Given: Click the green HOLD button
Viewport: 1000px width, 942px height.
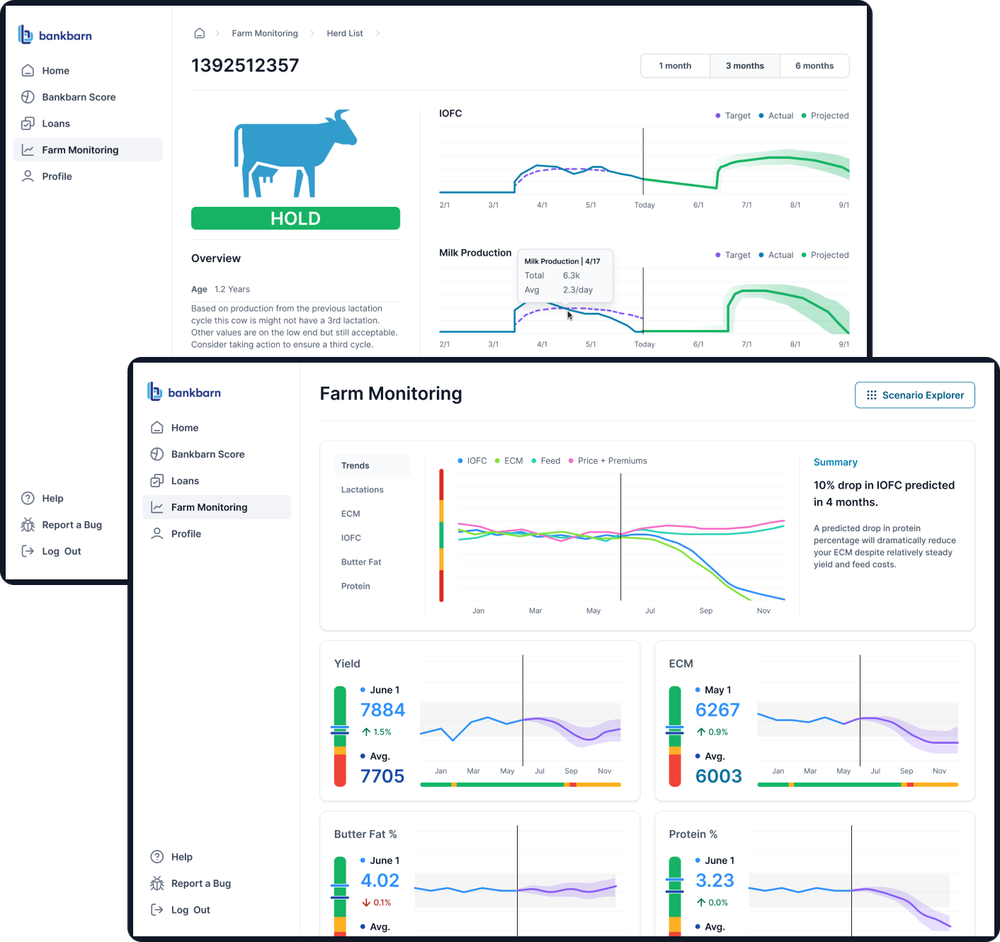Looking at the screenshot, I should 295,218.
